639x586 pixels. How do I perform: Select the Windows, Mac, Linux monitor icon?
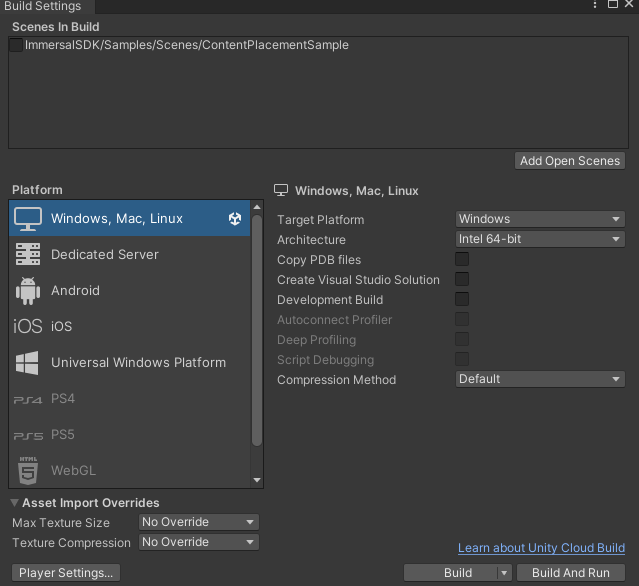(28, 219)
